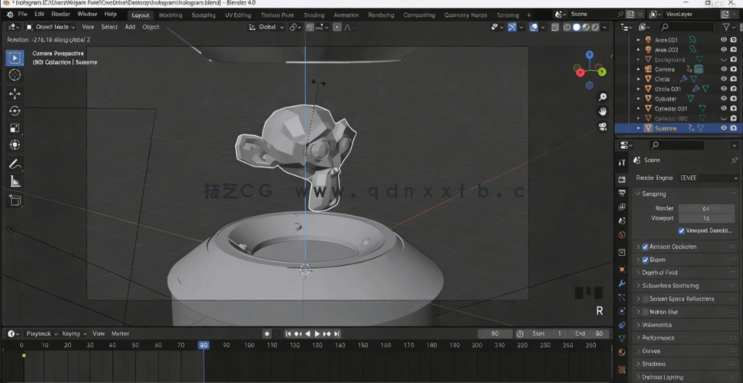This screenshot has width=743, height=383.
Task: Toggle the camera view icon
Action: tap(603, 127)
